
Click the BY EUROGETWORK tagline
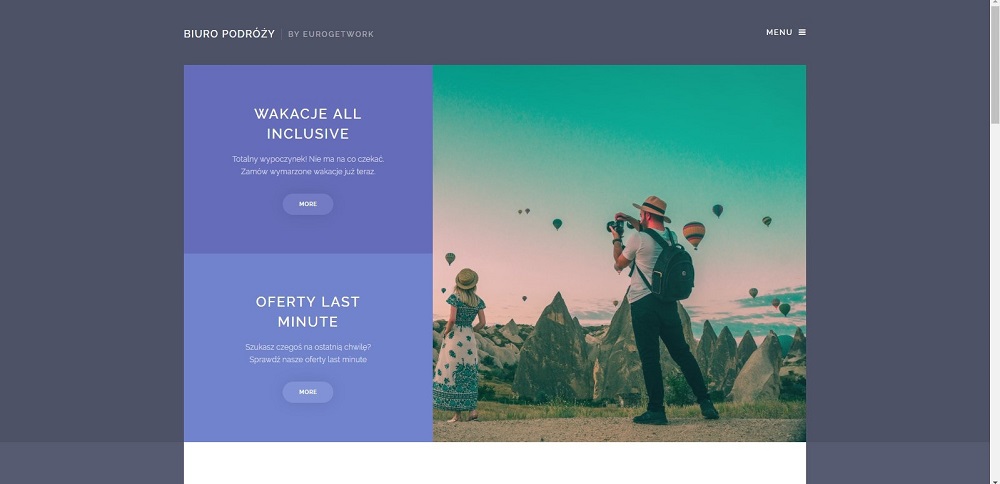point(331,34)
